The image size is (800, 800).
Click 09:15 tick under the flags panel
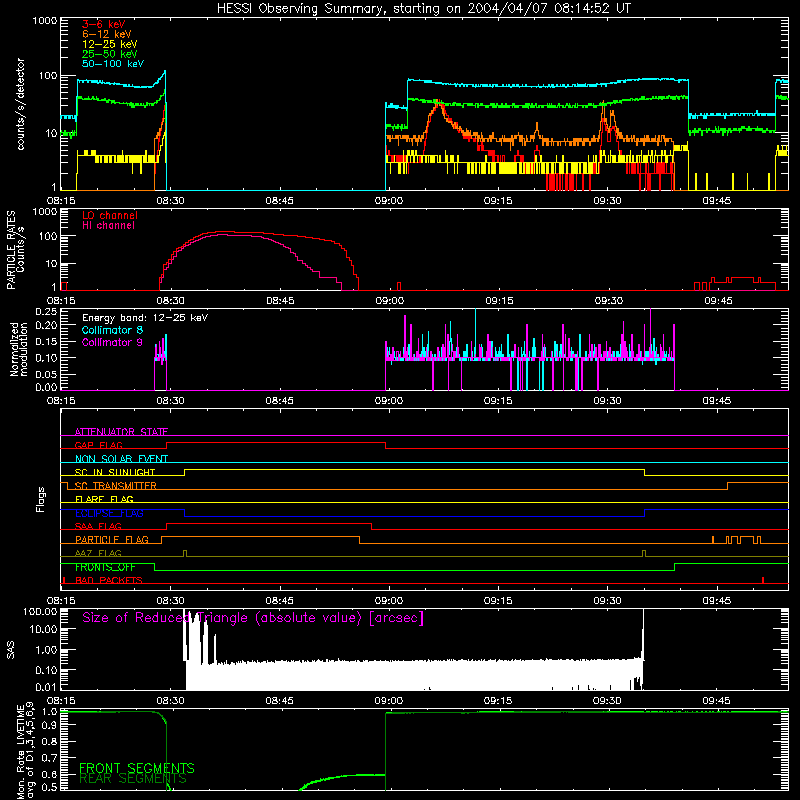tap(498, 601)
